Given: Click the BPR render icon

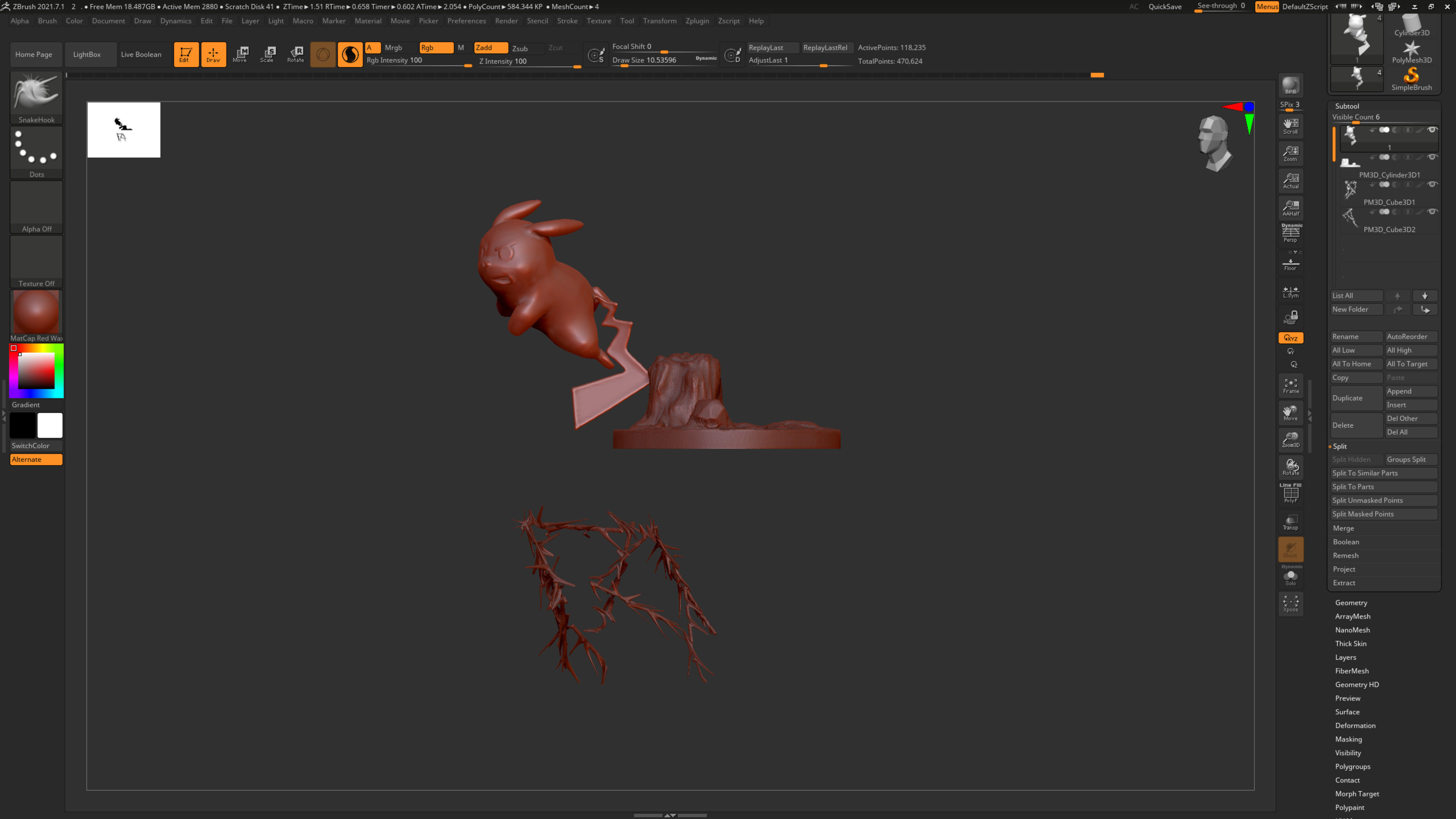Looking at the screenshot, I should [1290, 85].
